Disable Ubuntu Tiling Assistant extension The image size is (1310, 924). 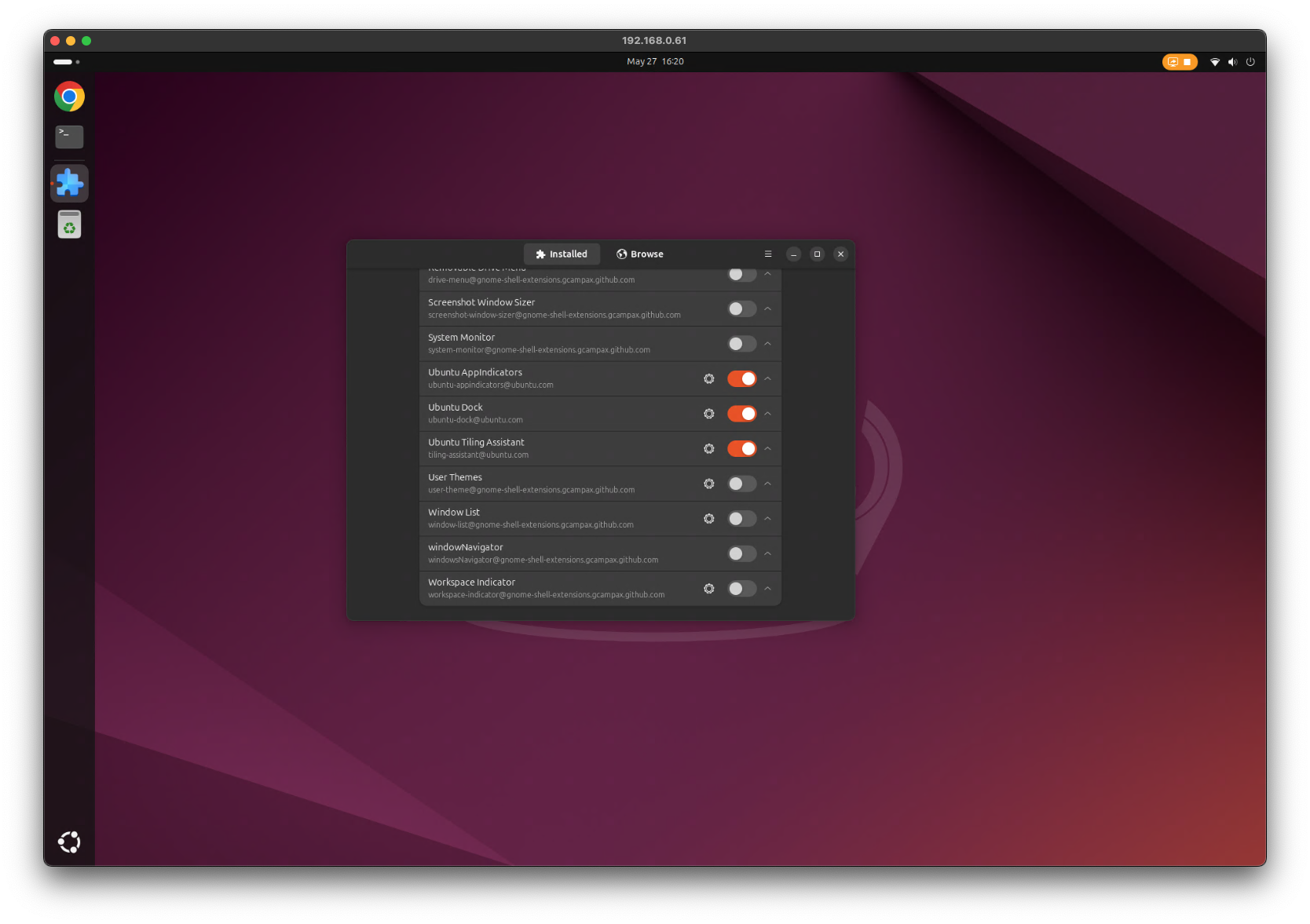741,449
